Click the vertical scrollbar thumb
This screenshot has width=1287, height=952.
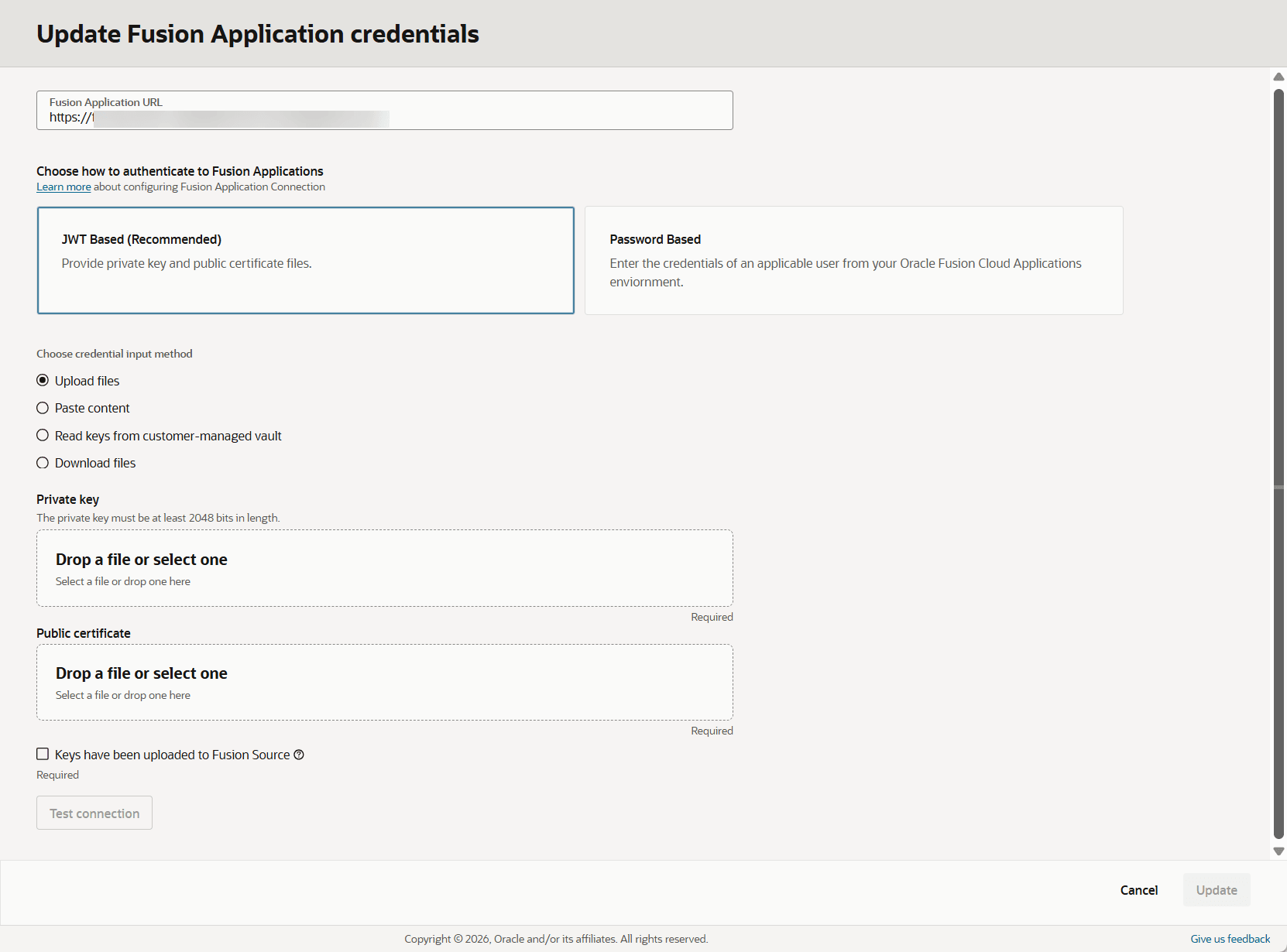point(1278,464)
